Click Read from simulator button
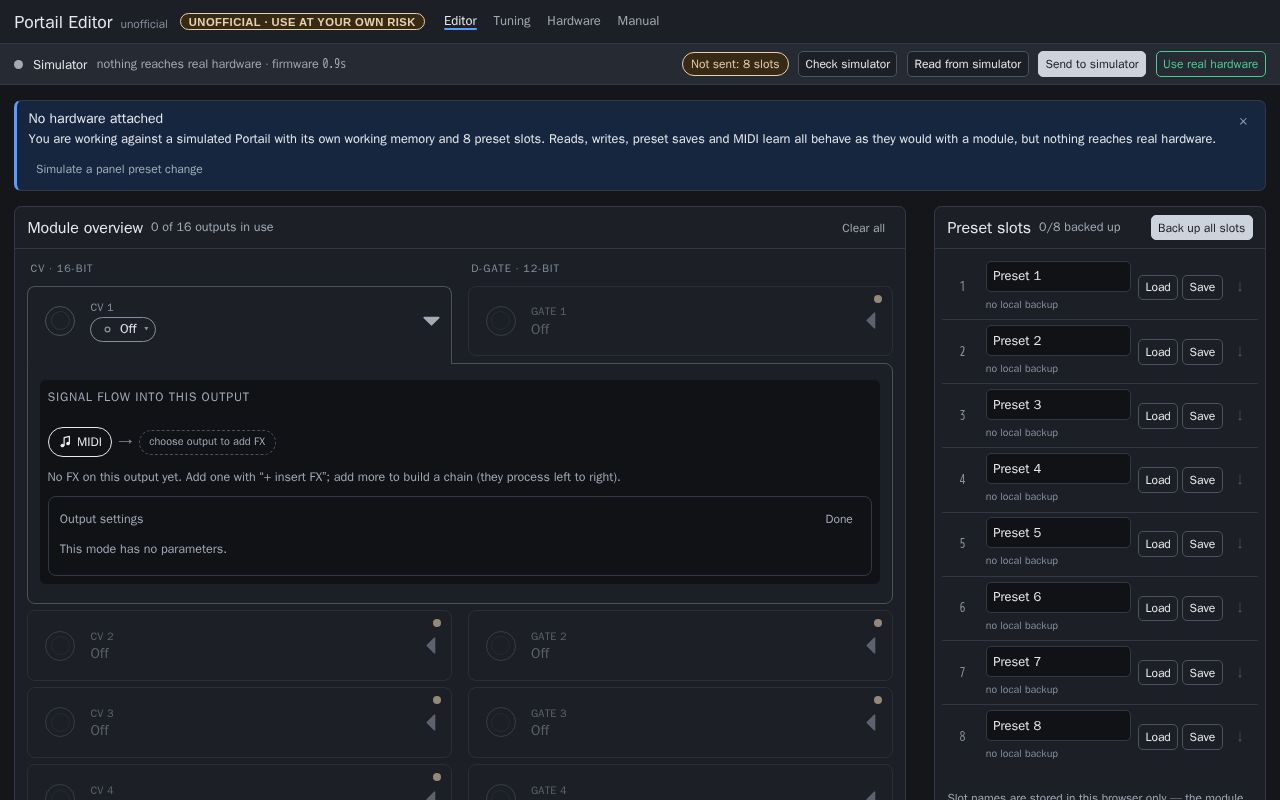This screenshot has width=1280, height=800. tap(968, 64)
